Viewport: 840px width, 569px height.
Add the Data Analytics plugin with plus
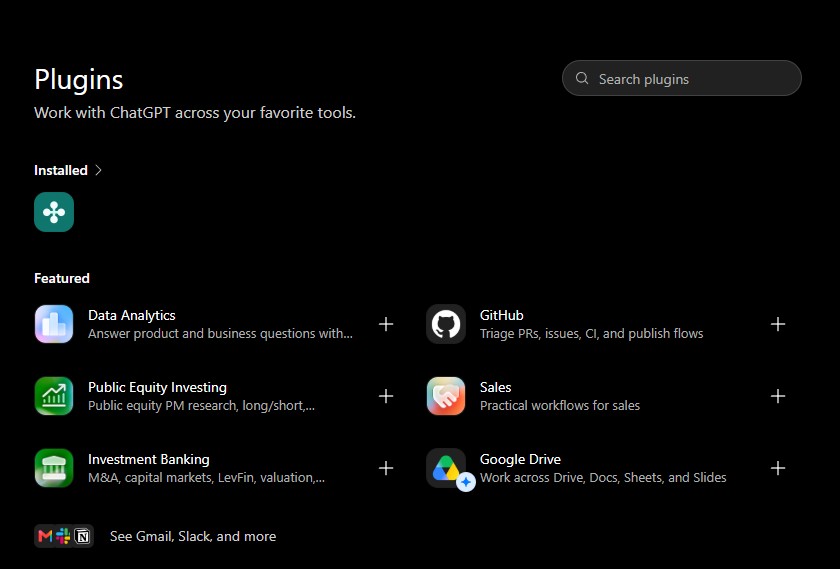(x=386, y=324)
